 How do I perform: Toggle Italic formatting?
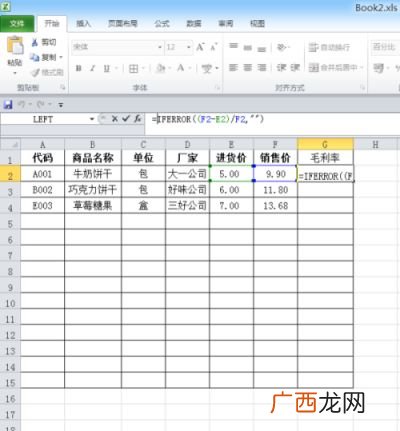[x=93, y=68]
